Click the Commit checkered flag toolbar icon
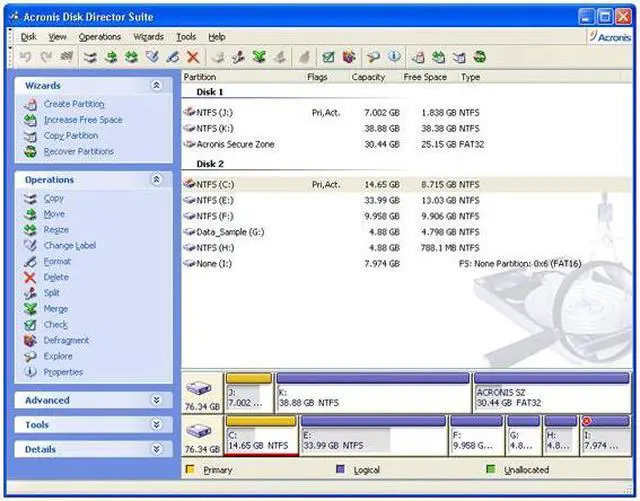The height and width of the screenshot is (501, 640). (67, 57)
